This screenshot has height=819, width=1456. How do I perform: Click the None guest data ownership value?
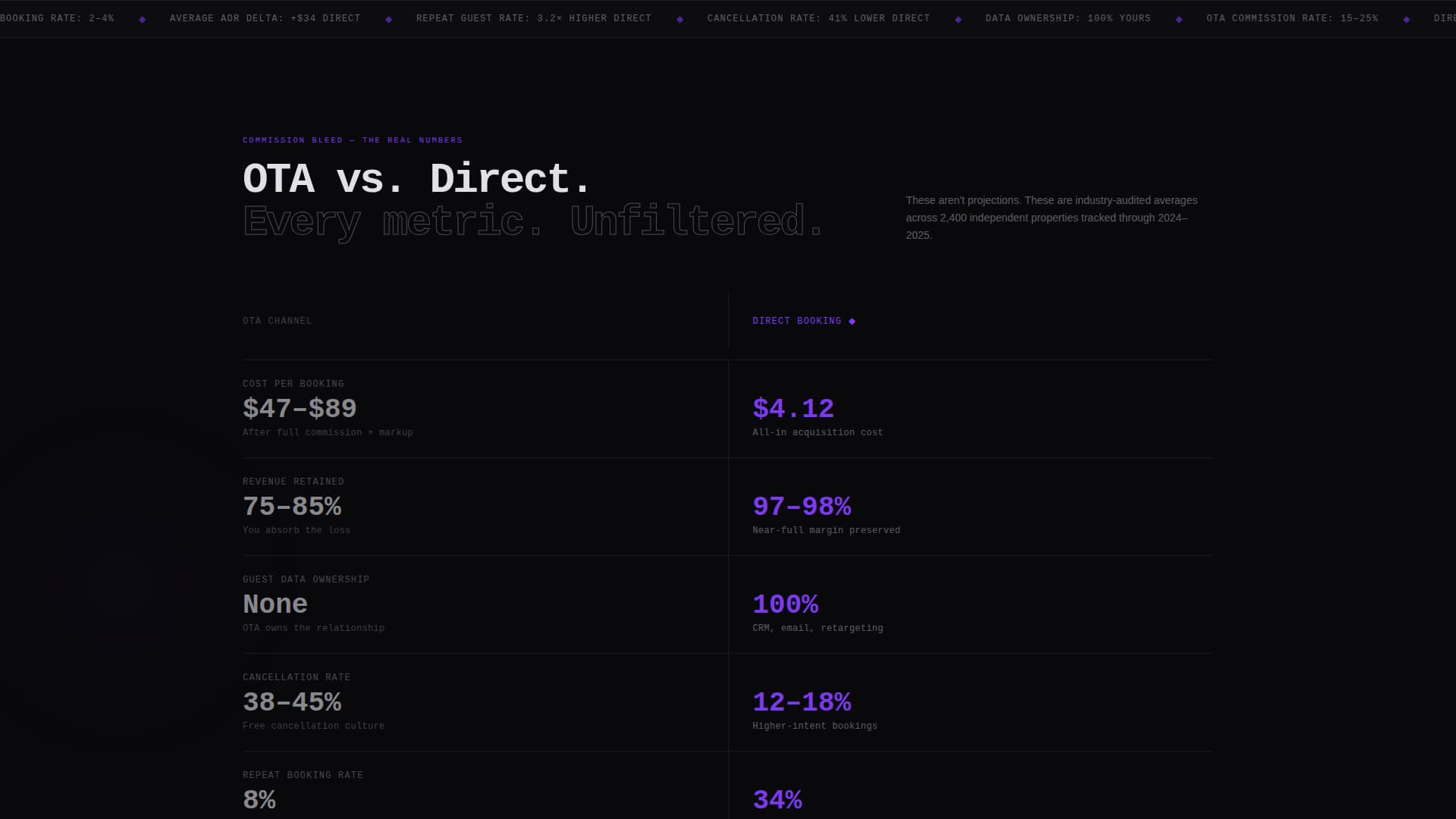275,604
